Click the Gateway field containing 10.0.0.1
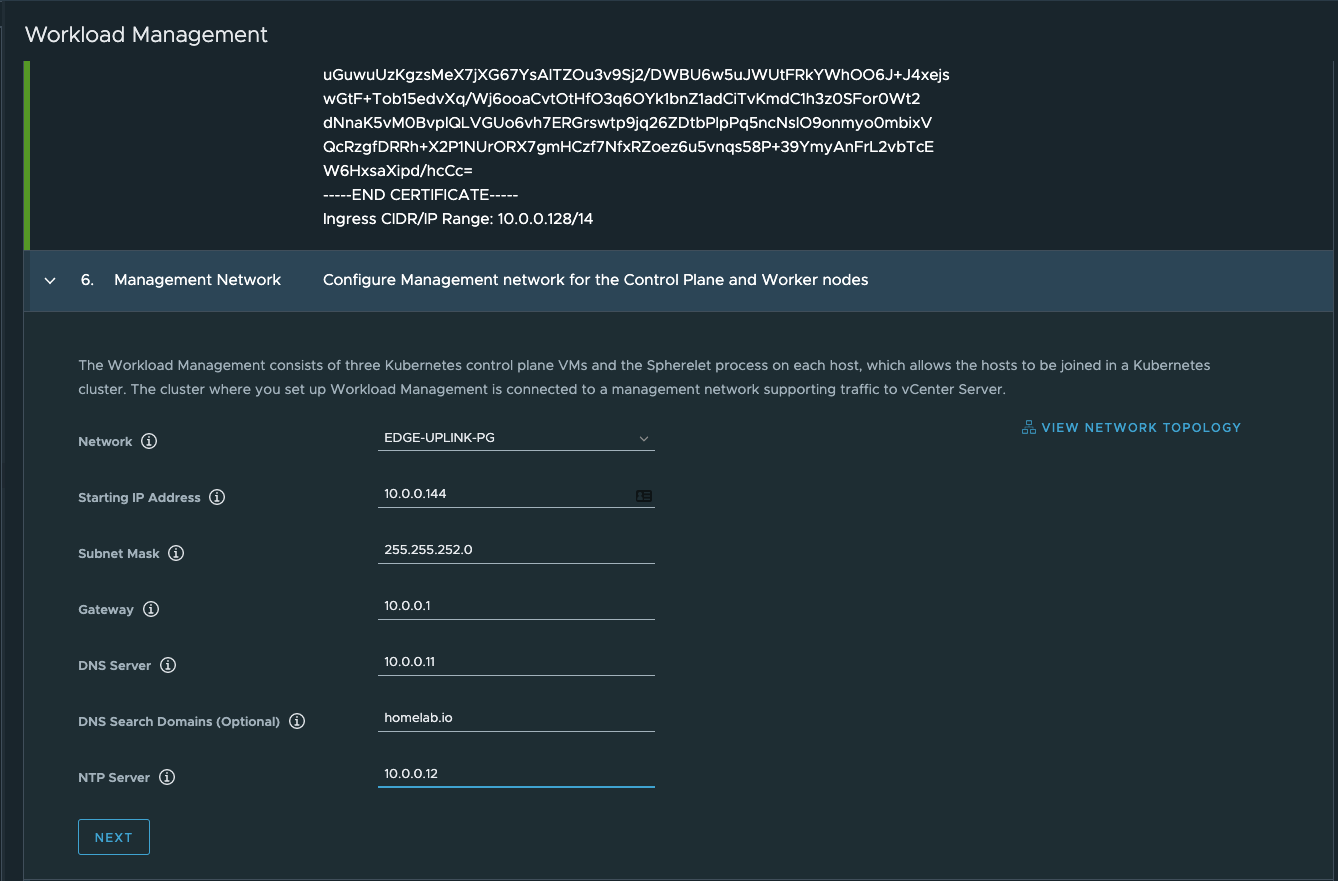1338x881 pixels. pos(516,606)
